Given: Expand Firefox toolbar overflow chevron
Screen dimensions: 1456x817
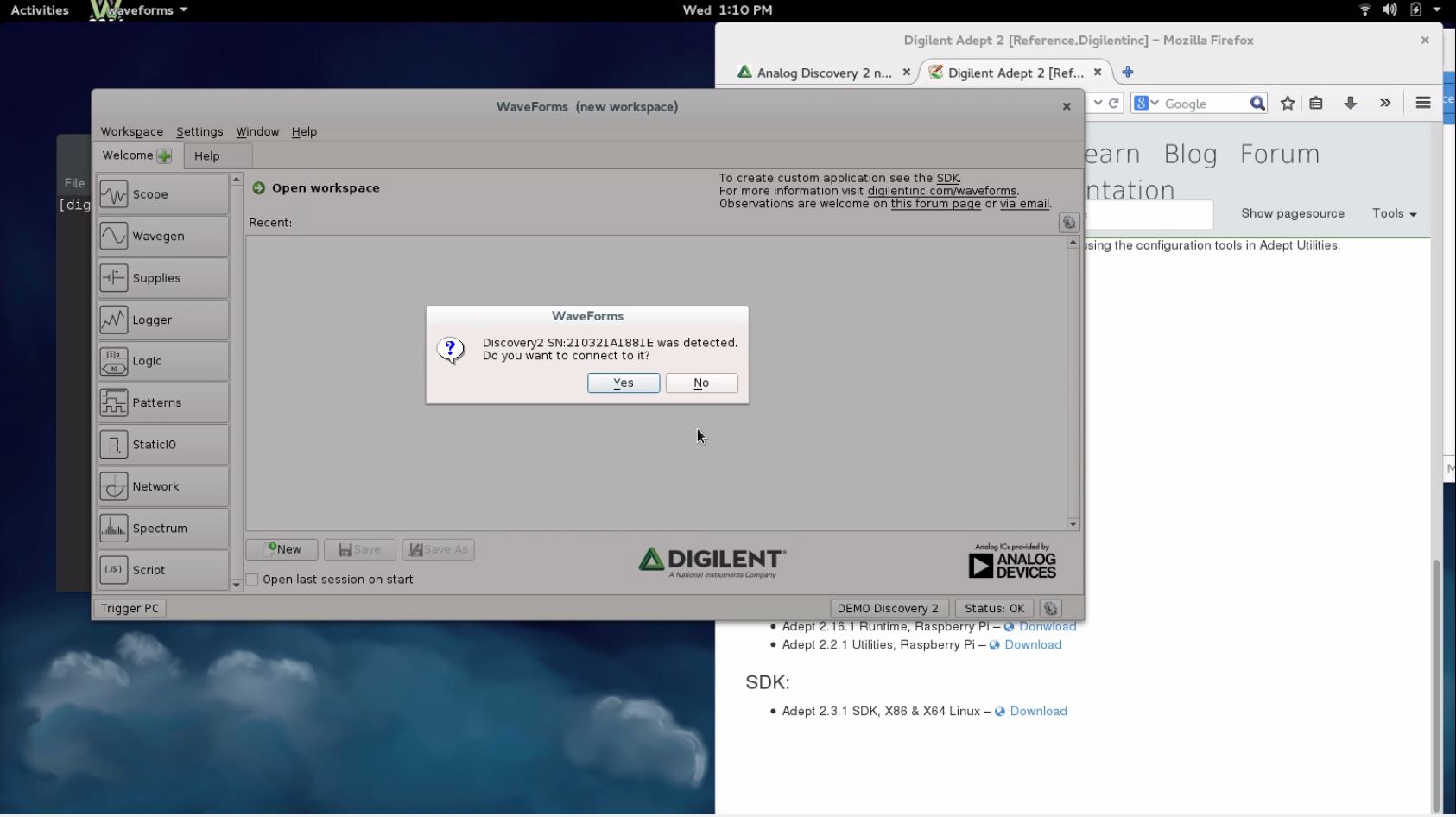Looking at the screenshot, I should (1385, 104).
